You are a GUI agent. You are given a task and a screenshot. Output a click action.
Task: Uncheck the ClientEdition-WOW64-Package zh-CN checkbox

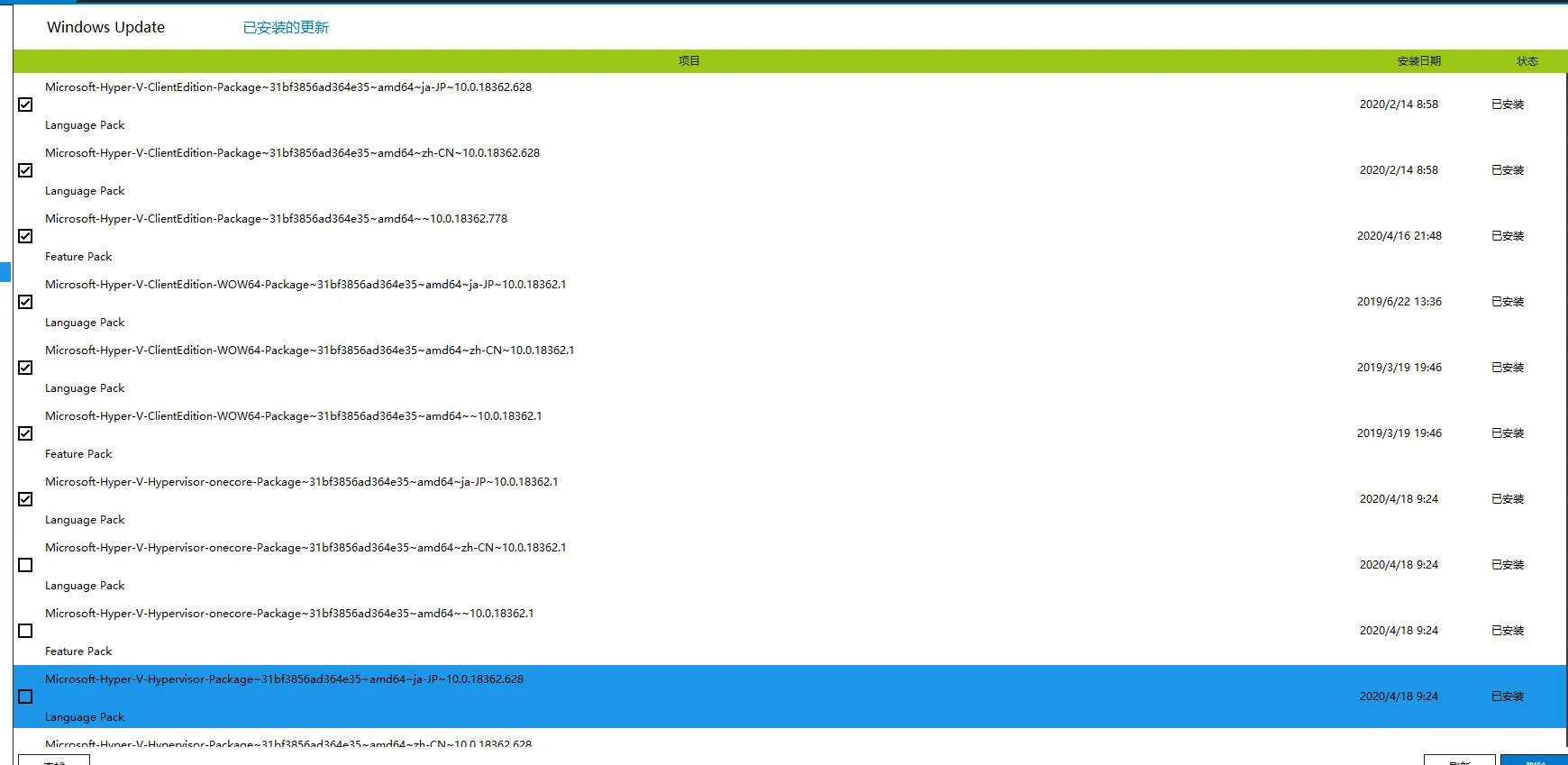pos(25,368)
